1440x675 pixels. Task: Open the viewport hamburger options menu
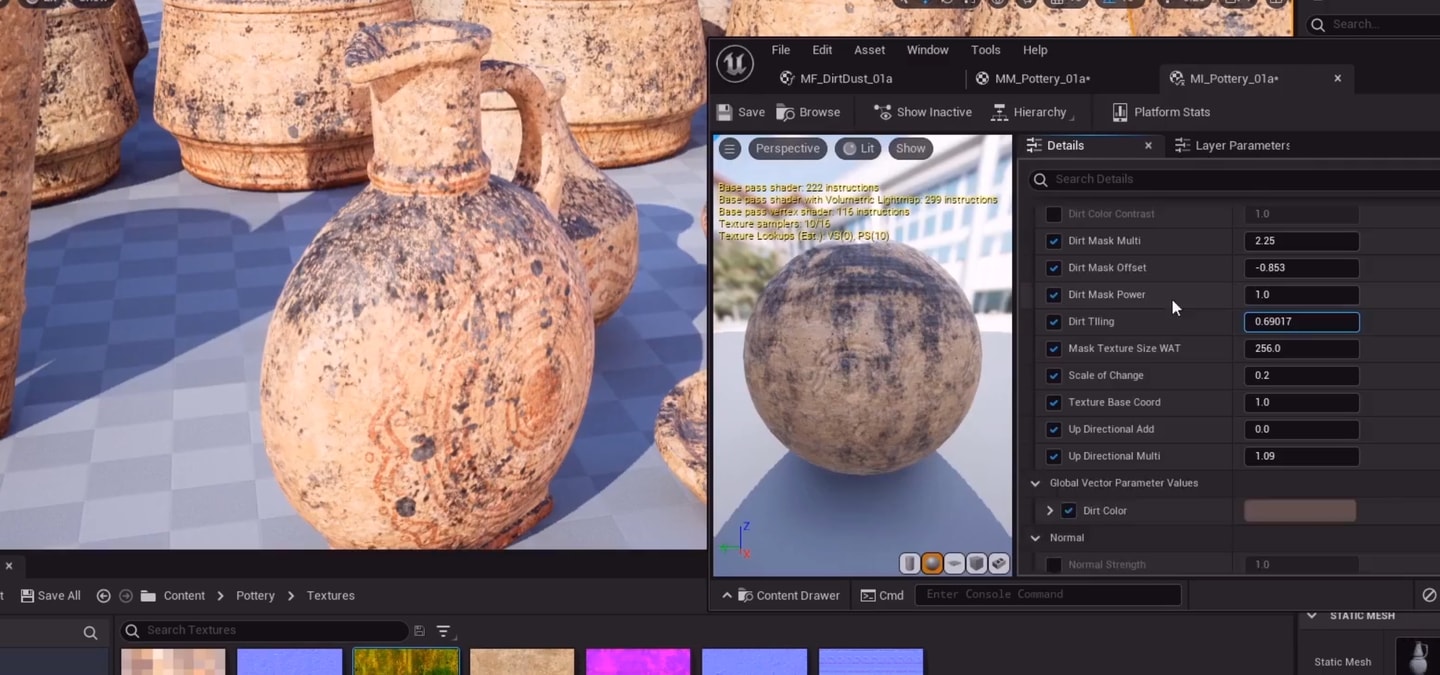click(730, 148)
